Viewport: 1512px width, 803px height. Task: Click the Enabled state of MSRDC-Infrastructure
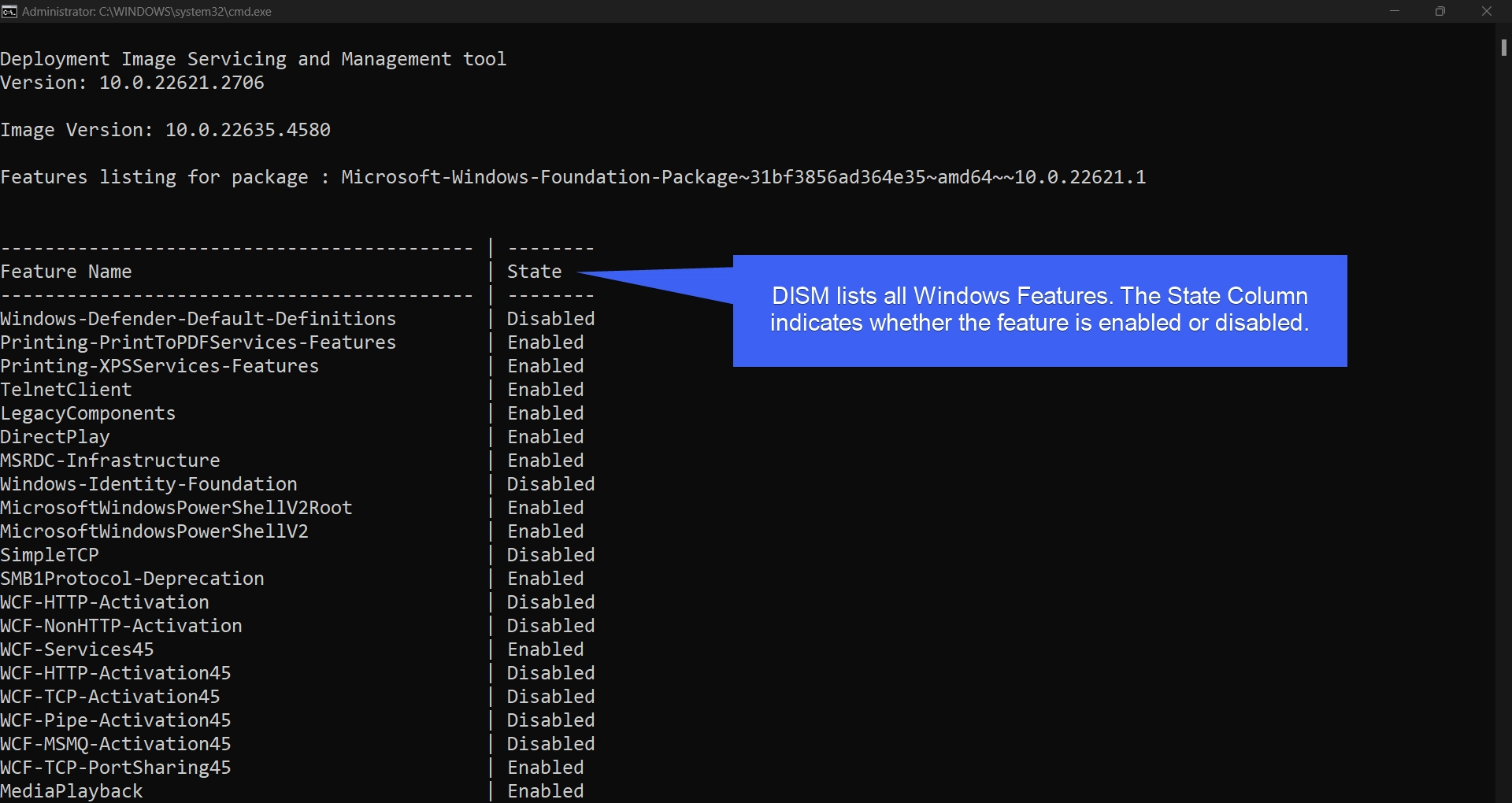(x=546, y=461)
